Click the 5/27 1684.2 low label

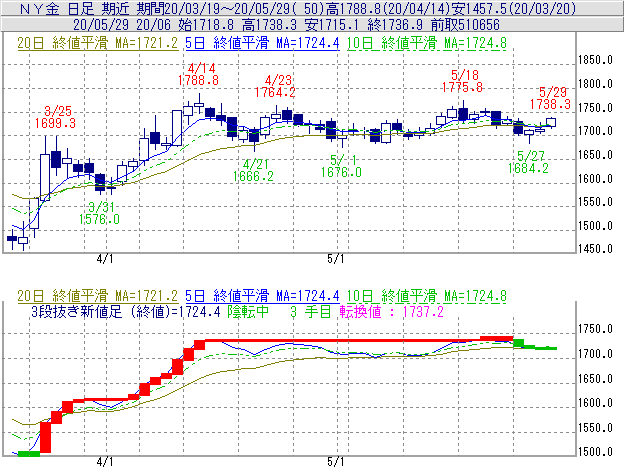coord(528,162)
